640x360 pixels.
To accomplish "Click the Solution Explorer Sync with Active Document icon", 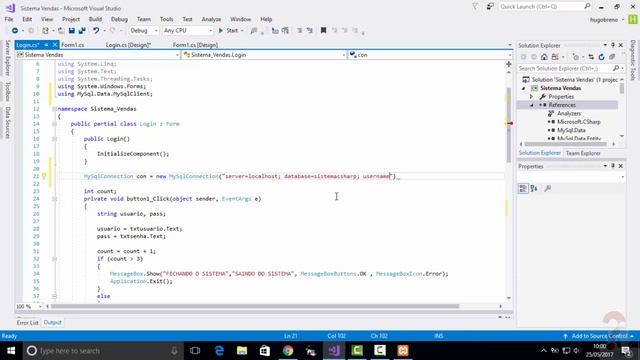I will point(591,57).
